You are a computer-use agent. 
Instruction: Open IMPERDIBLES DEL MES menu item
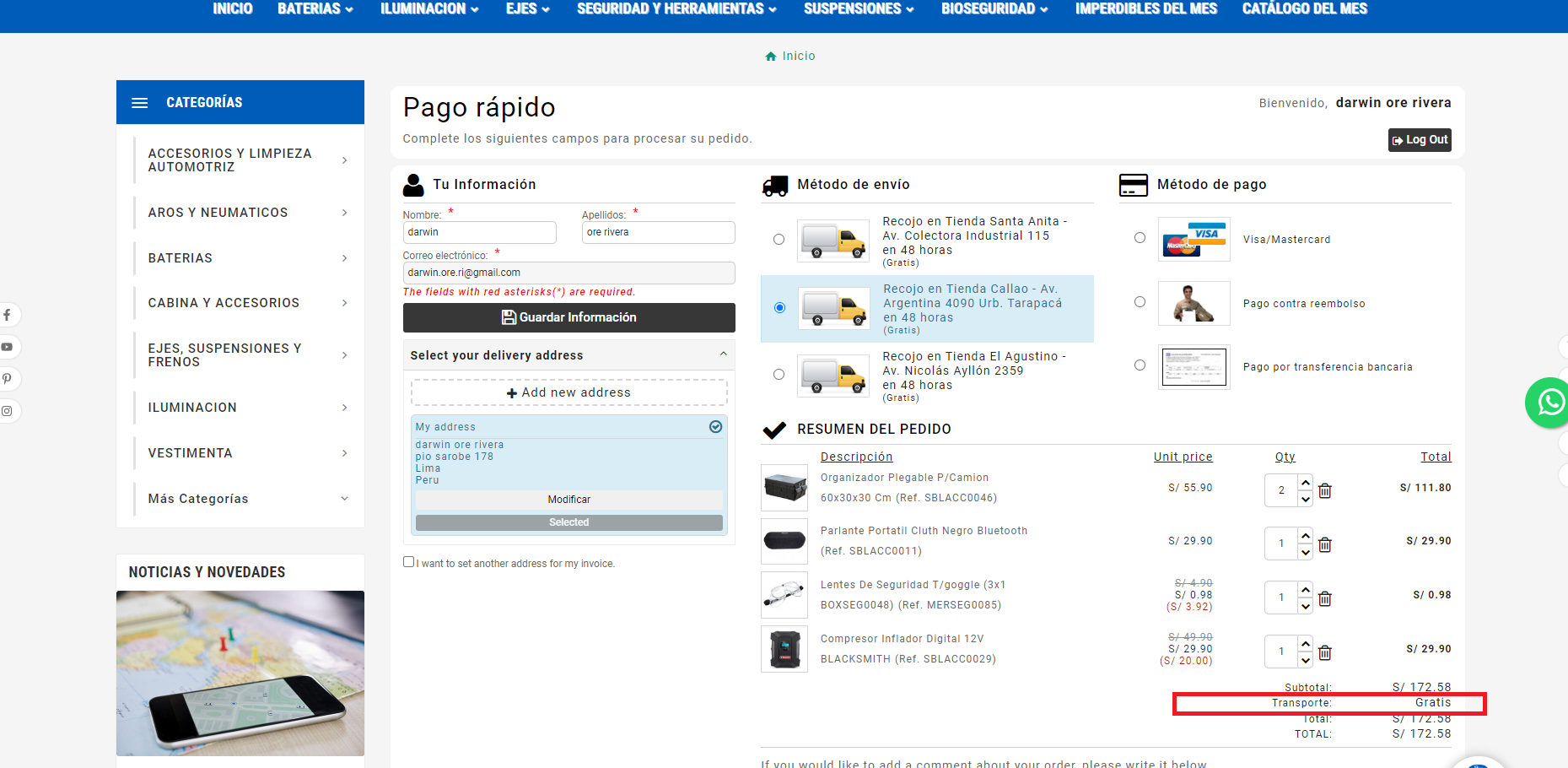tap(1146, 9)
